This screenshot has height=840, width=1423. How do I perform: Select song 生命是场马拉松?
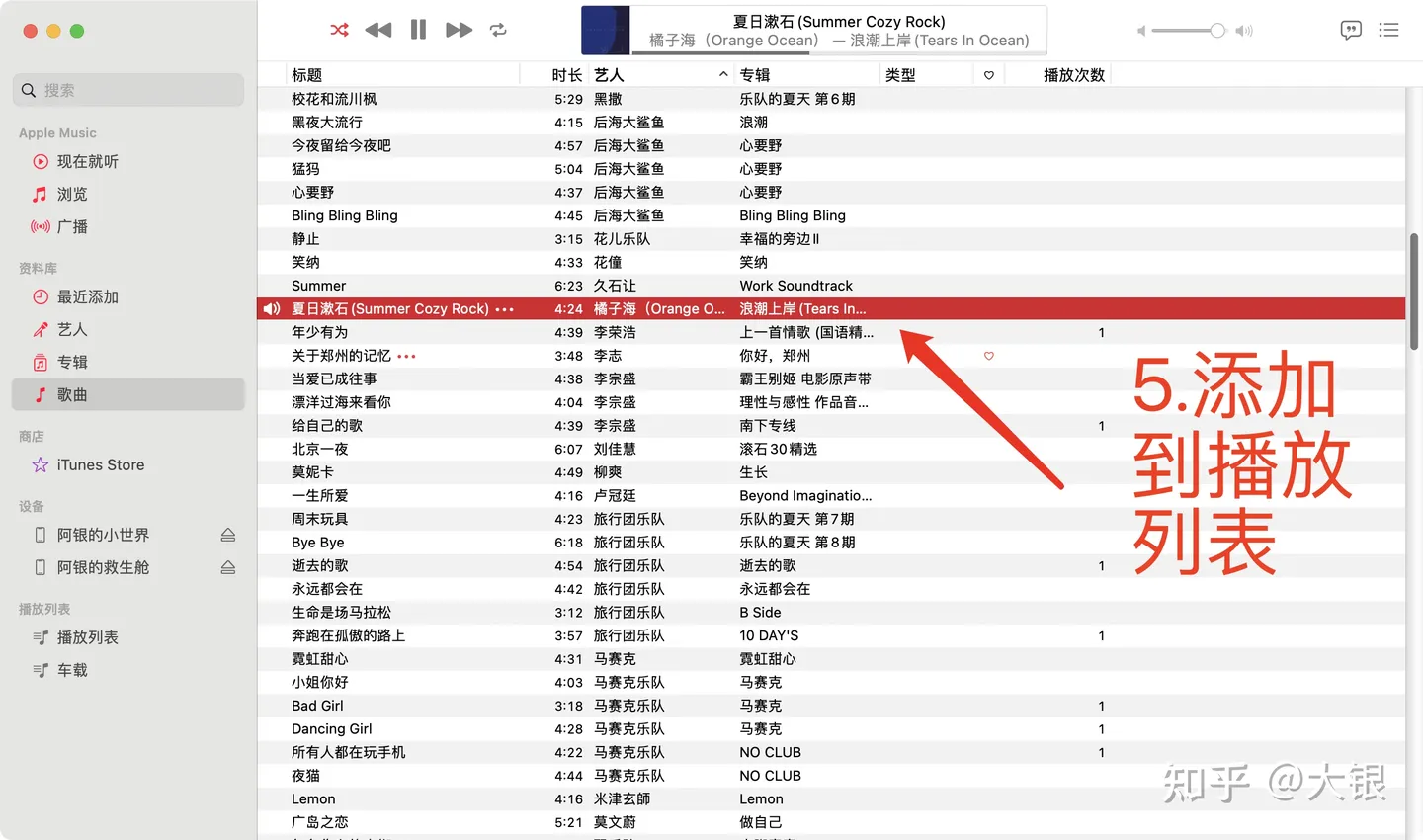[x=341, y=613]
